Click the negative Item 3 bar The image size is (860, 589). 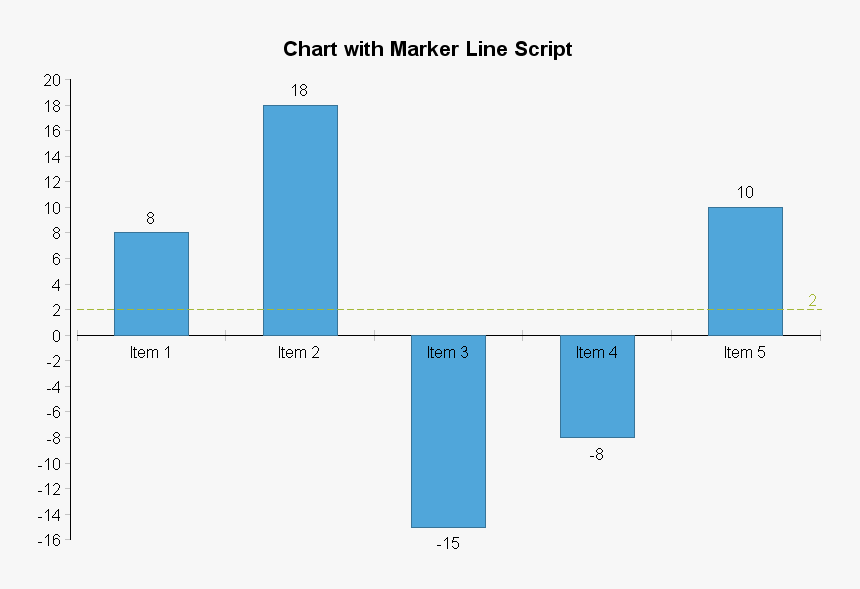click(448, 440)
